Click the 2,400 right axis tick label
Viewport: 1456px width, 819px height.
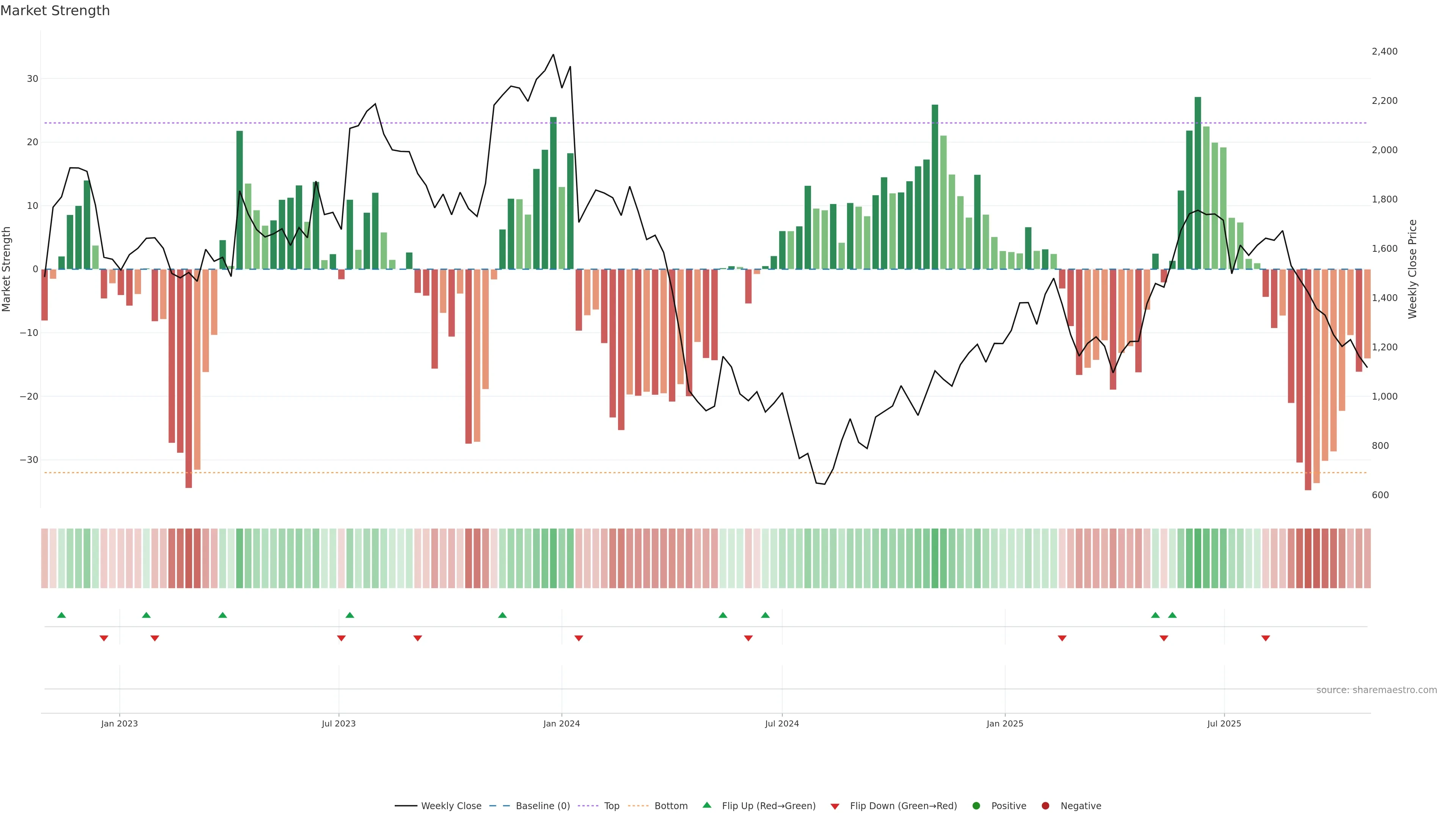click(1384, 52)
